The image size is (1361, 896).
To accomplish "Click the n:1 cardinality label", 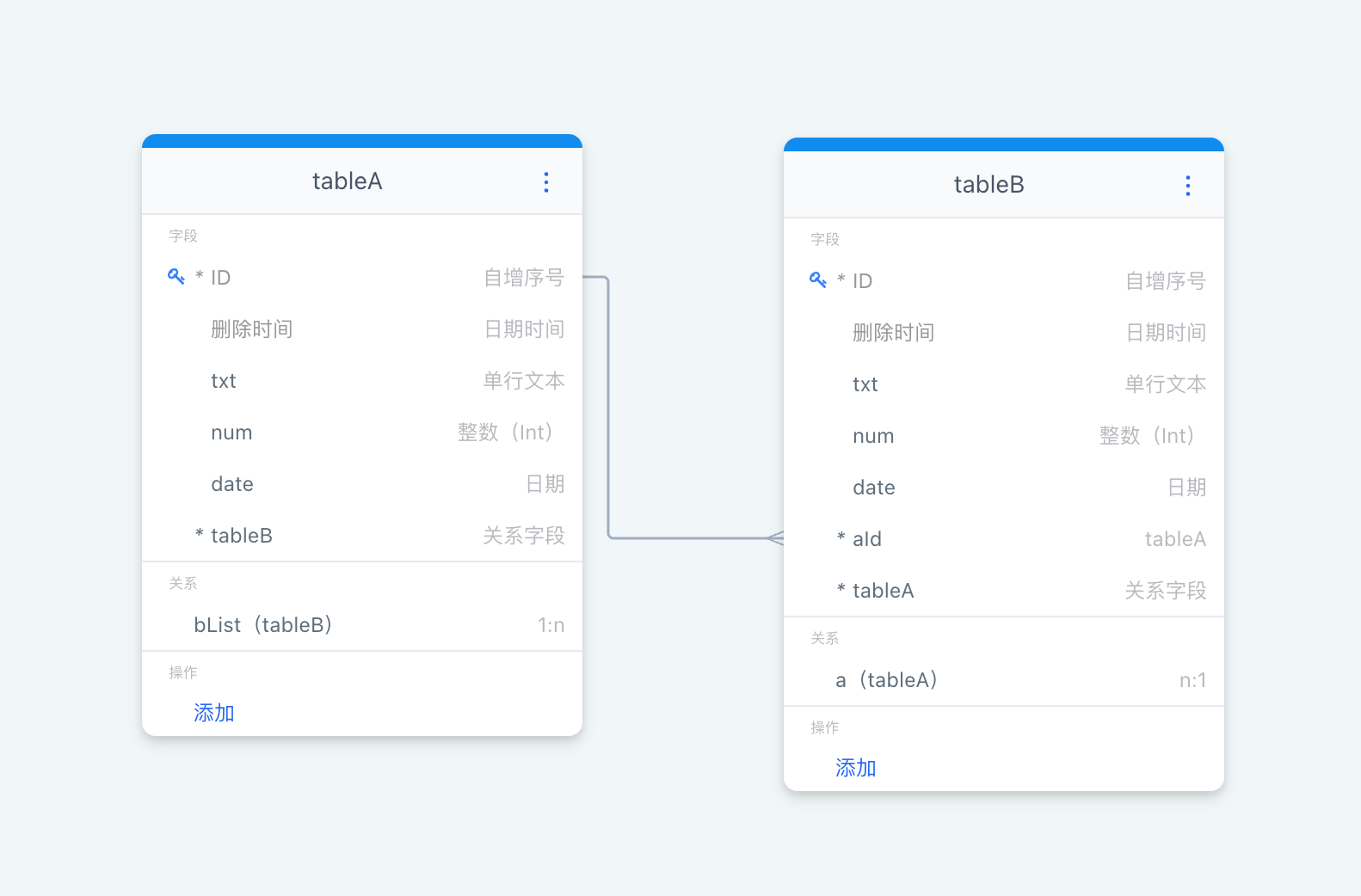I will tap(1193, 680).
